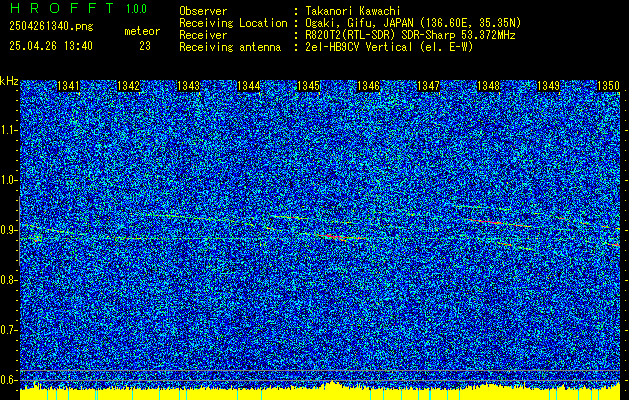Click the Receiving antenna label
This screenshot has width=629, height=400.
point(230,47)
